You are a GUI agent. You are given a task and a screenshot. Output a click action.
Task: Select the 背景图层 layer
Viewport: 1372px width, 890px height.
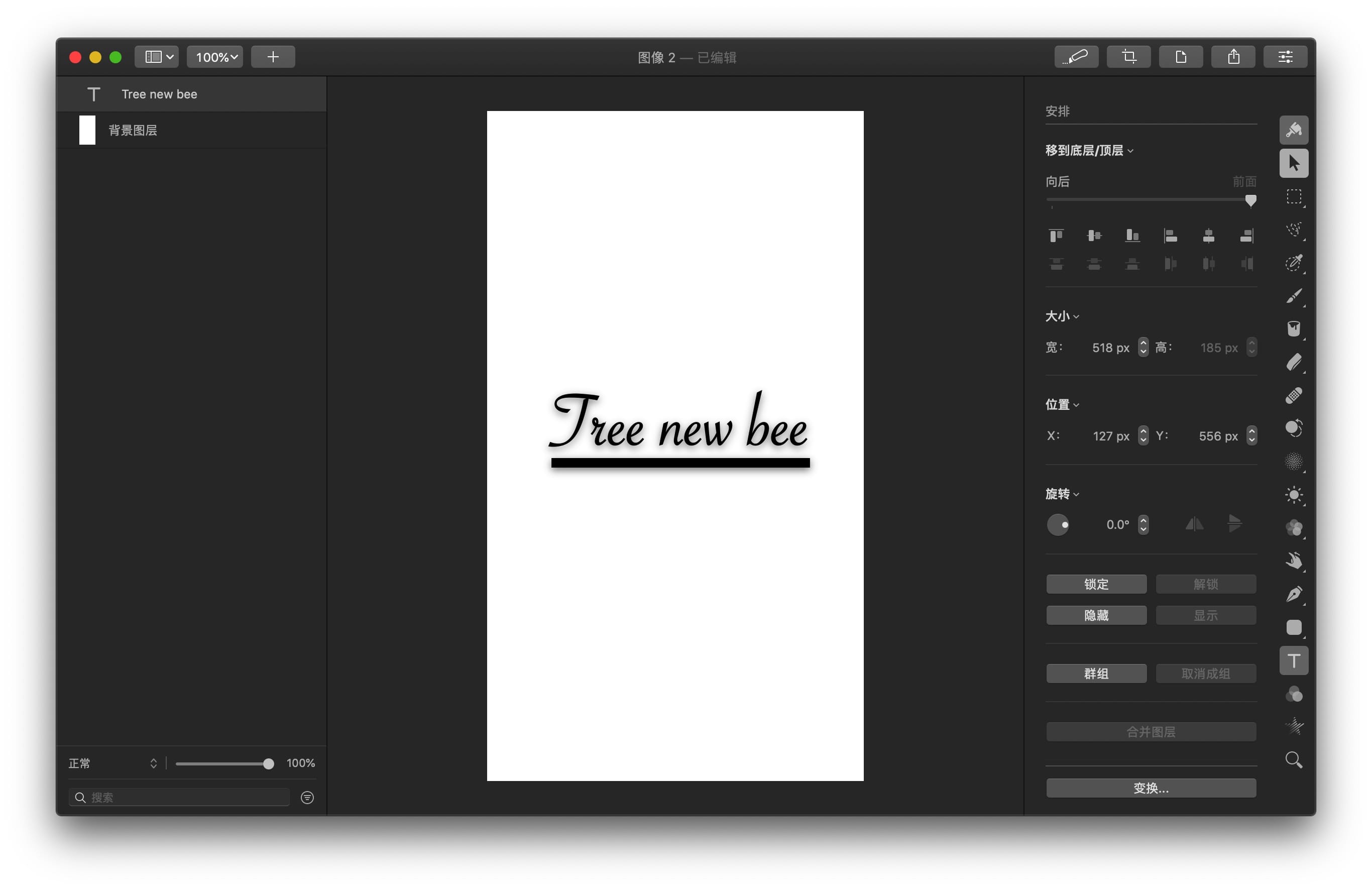tap(133, 130)
